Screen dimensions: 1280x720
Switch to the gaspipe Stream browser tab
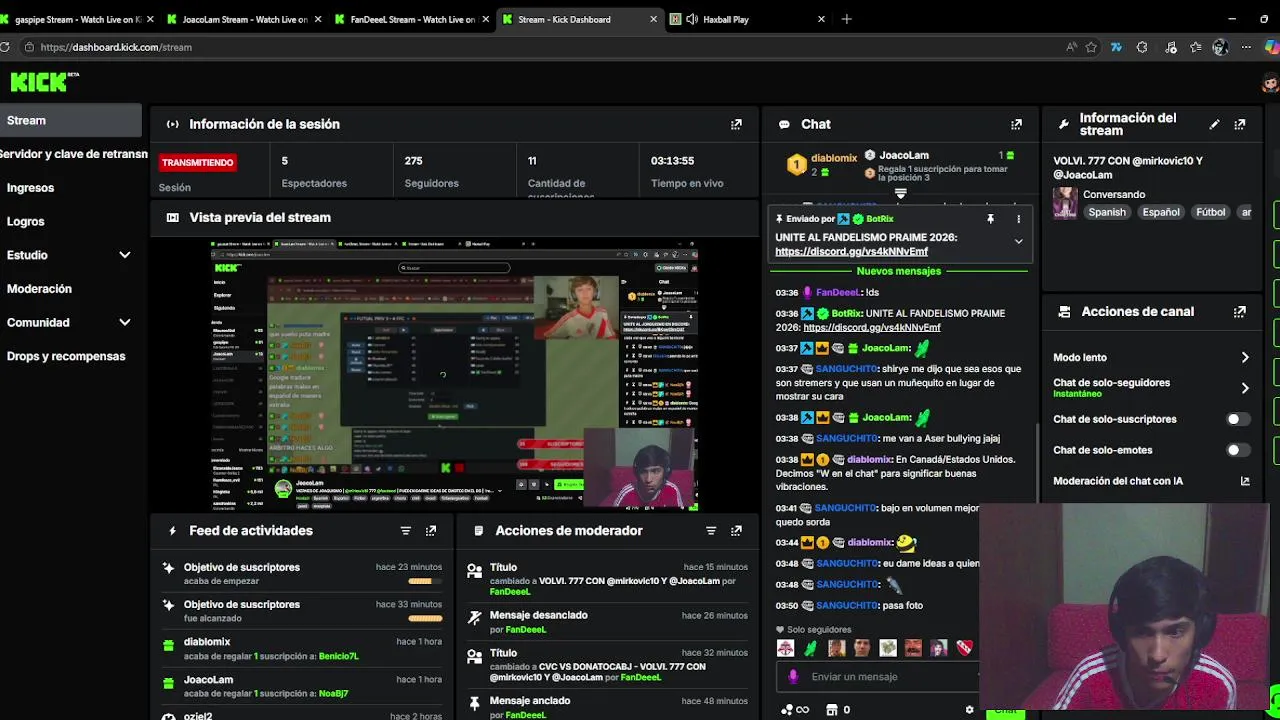tap(77, 19)
